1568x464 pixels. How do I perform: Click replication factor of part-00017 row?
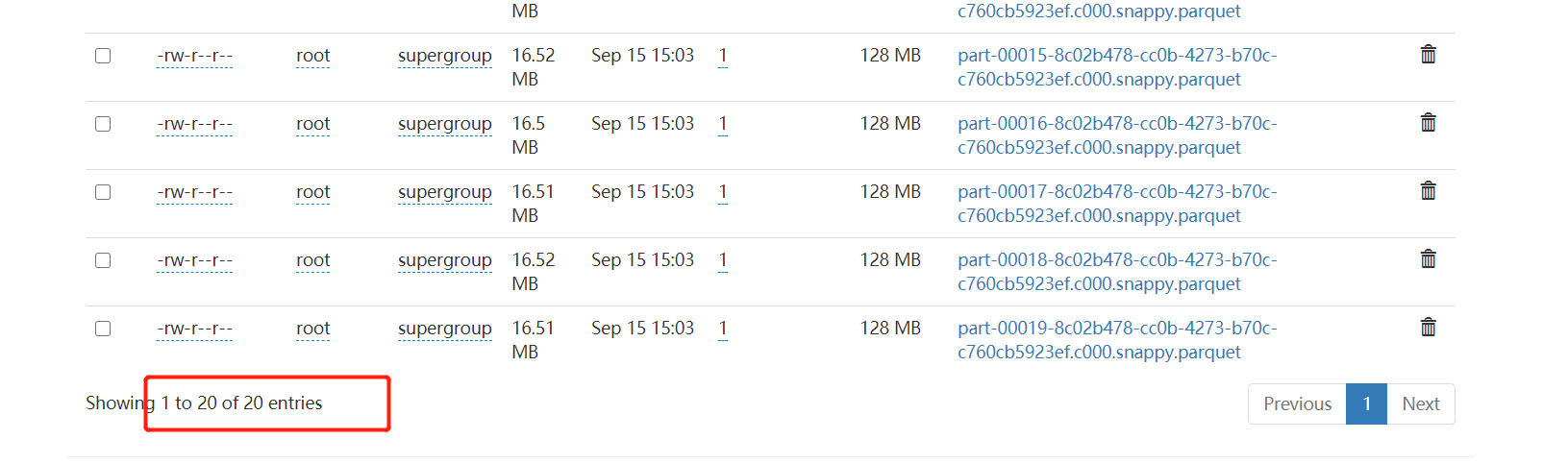[723, 192]
